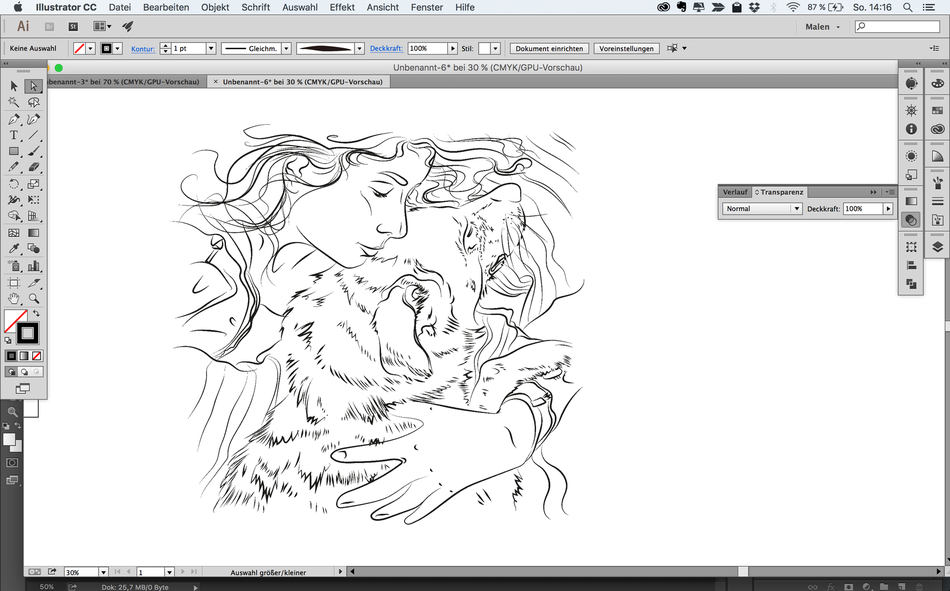
Task: Open the stroke color dropdown
Action: 118,48
